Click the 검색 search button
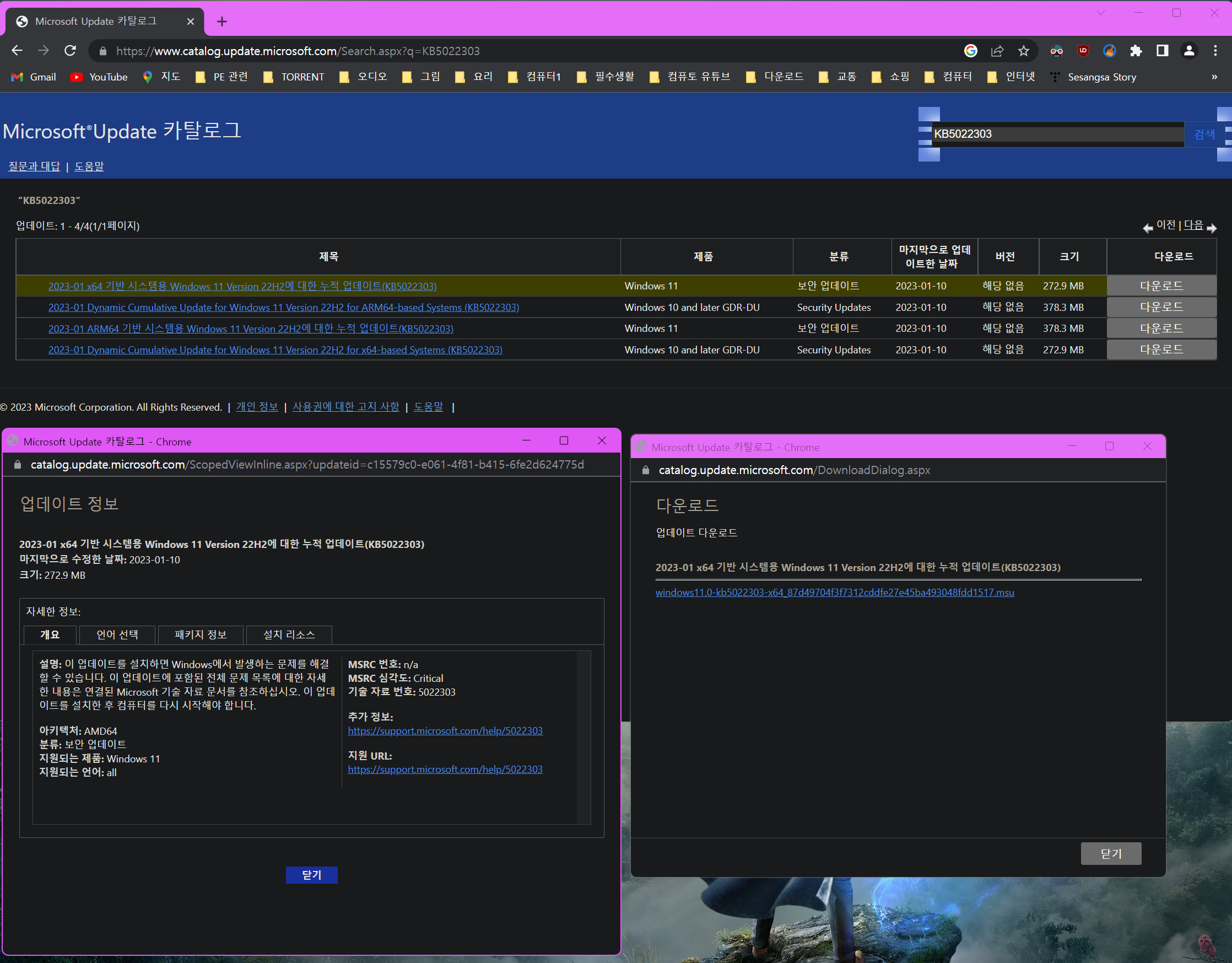 1204,134
